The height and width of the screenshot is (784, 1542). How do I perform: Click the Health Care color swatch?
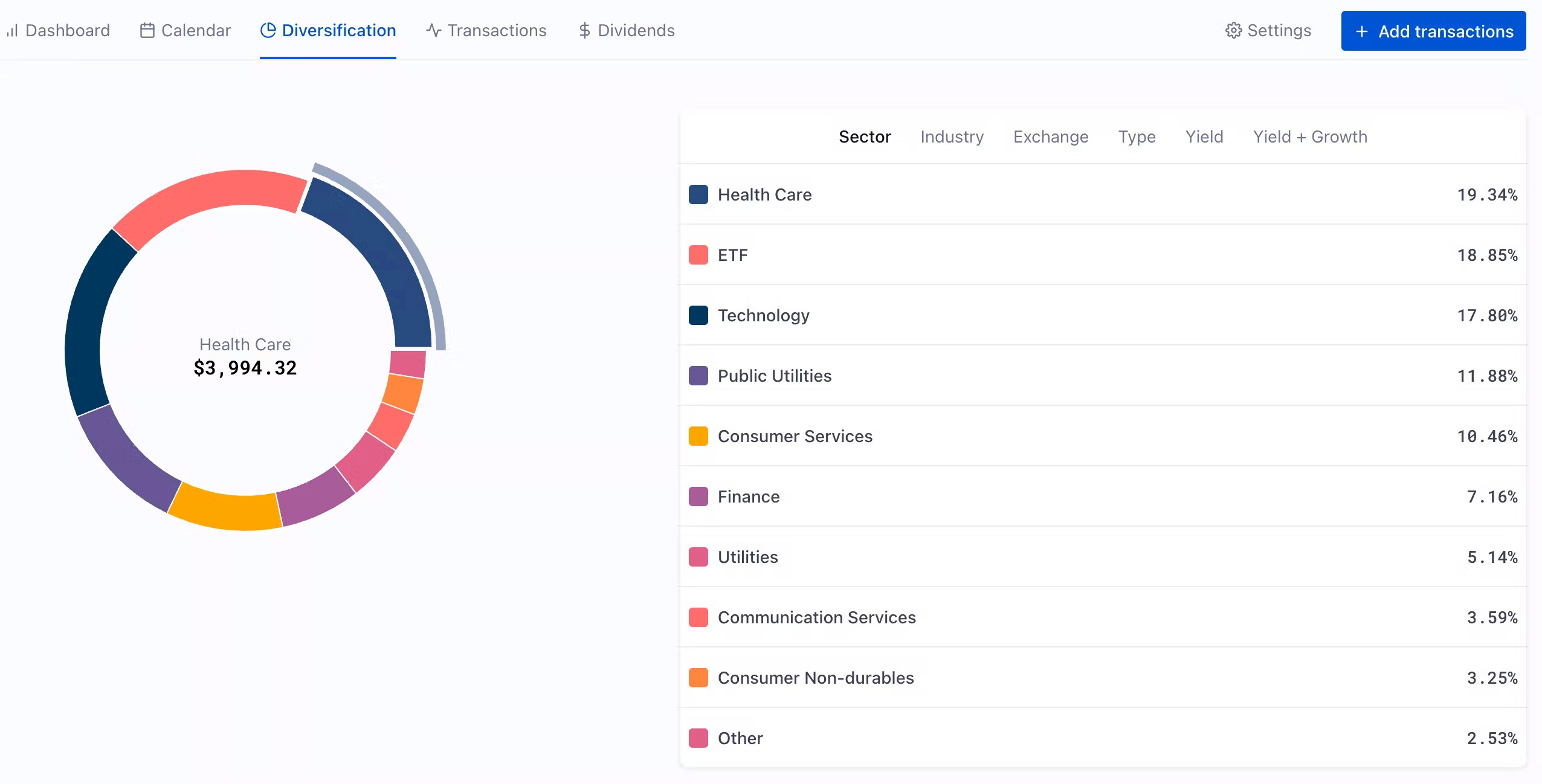coord(698,194)
